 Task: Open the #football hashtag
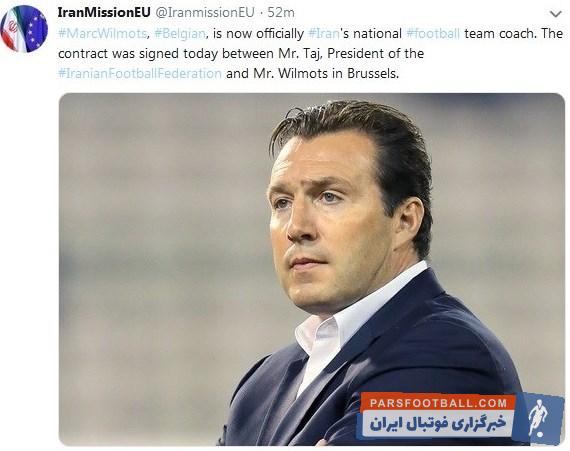[433, 34]
